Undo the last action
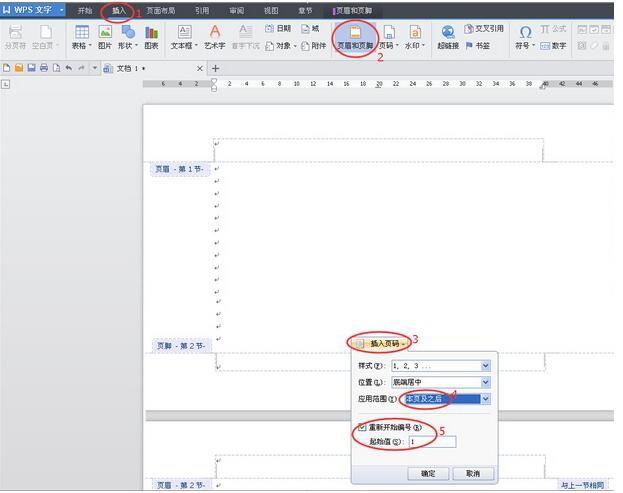623x493 pixels. (x=69, y=68)
